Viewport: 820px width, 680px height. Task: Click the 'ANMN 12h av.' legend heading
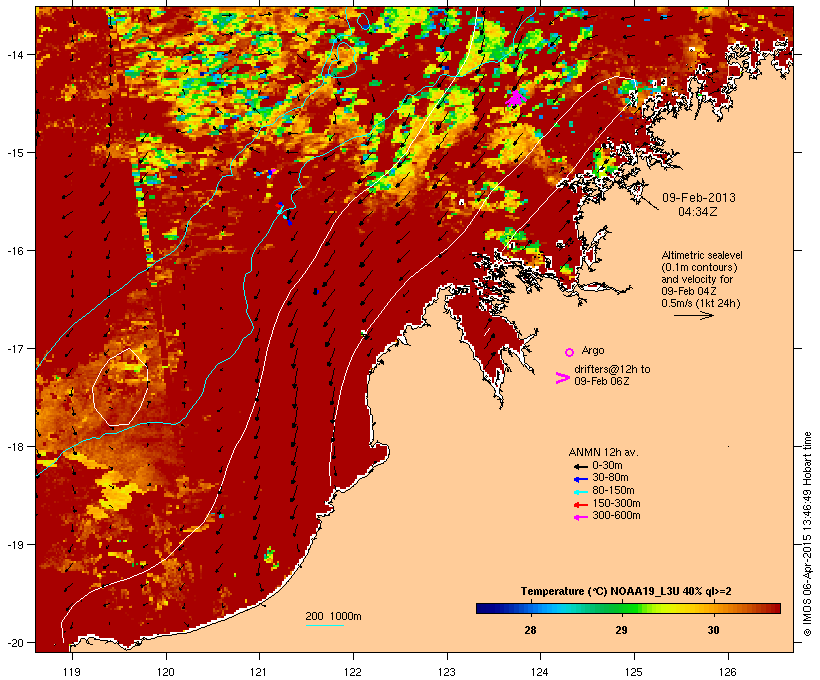[x=603, y=452]
